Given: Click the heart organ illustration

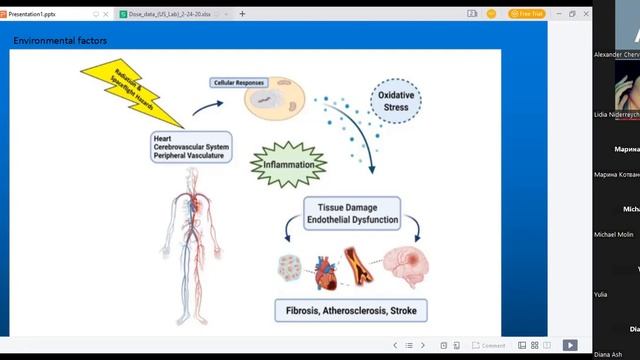Looking at the screenshot, I should [326, 273].
